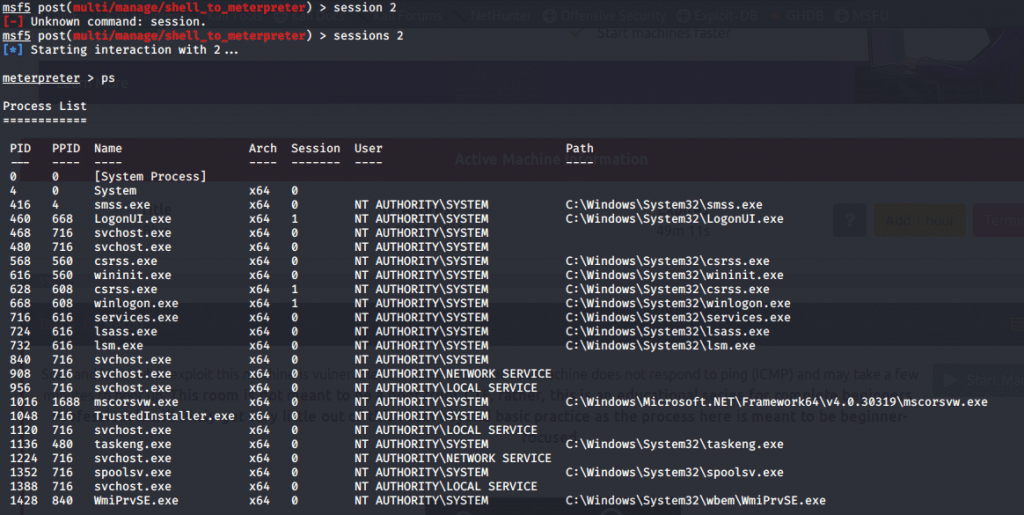This screenshot has height=515, width=1024.
Task: Select path C:\Windows\System32\taskeng.exe
Action: click(674, 444)
